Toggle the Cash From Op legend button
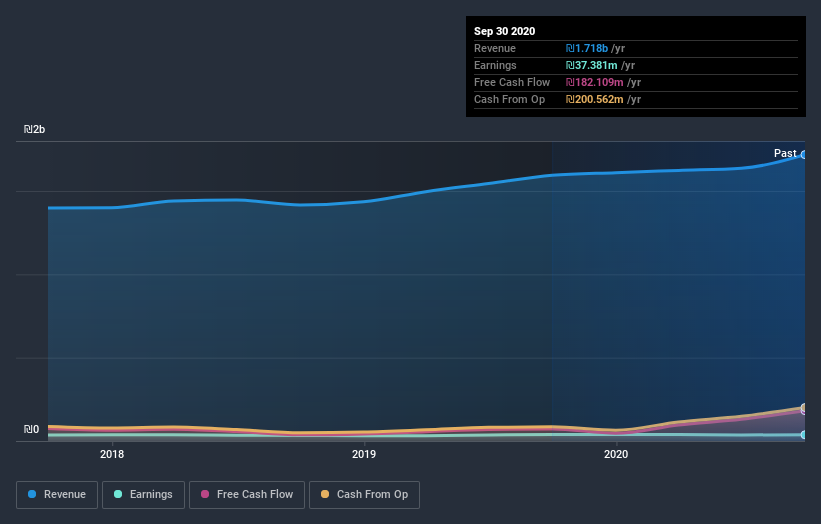The image size is (821, 524). [x=364, y=495]
